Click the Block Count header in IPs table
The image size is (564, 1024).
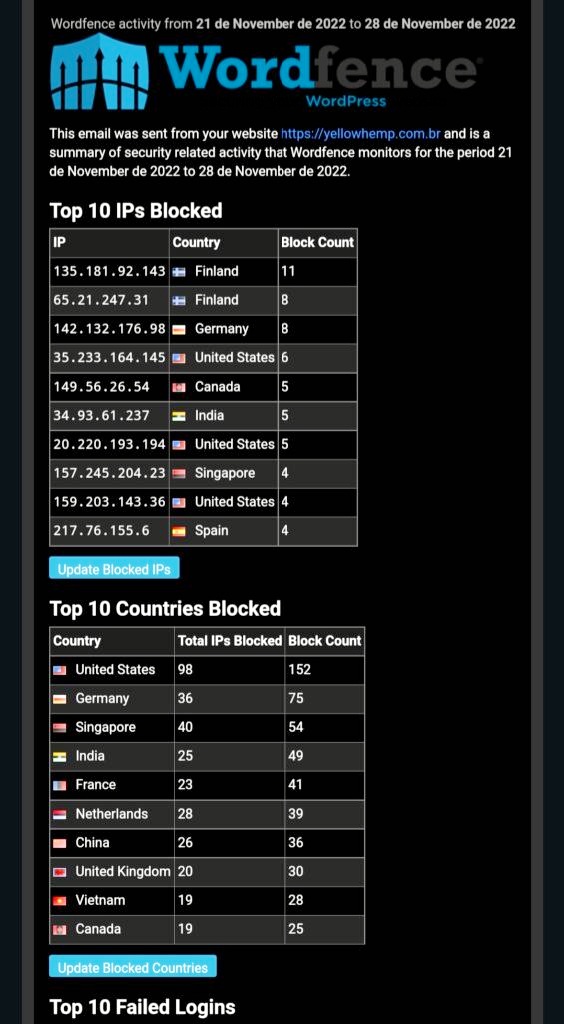pyautogui.click(x=317, y=242)
